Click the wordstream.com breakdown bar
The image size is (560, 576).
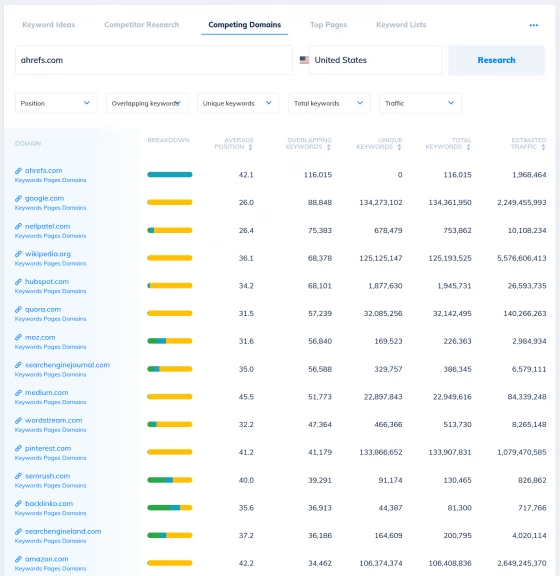point(170,424)
